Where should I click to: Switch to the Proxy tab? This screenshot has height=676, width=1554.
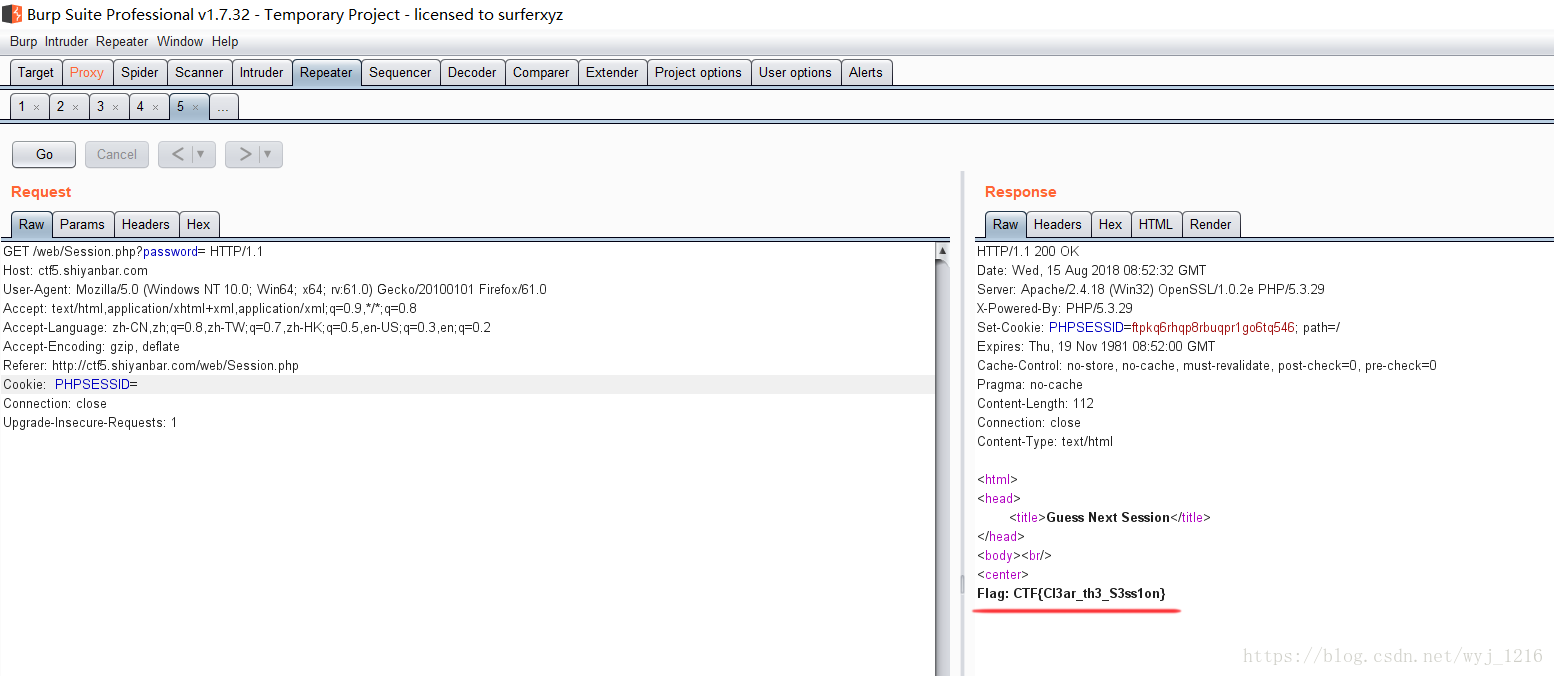[x=87, y=72]
